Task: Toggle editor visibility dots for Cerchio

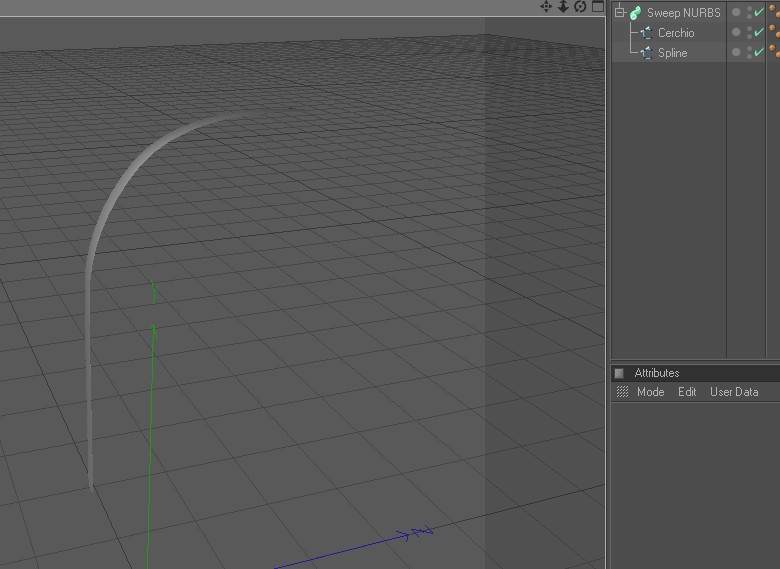Action: coord(750,33)
